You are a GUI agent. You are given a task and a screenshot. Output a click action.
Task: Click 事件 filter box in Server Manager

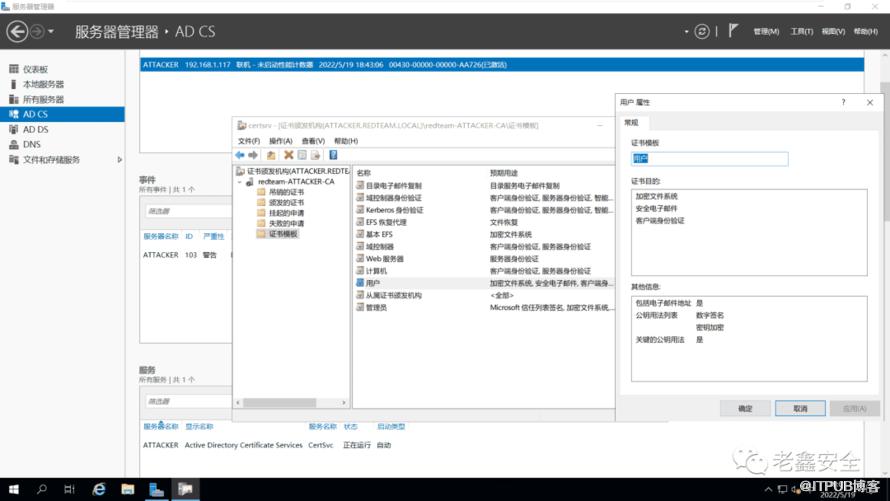(x=187, y=211)
